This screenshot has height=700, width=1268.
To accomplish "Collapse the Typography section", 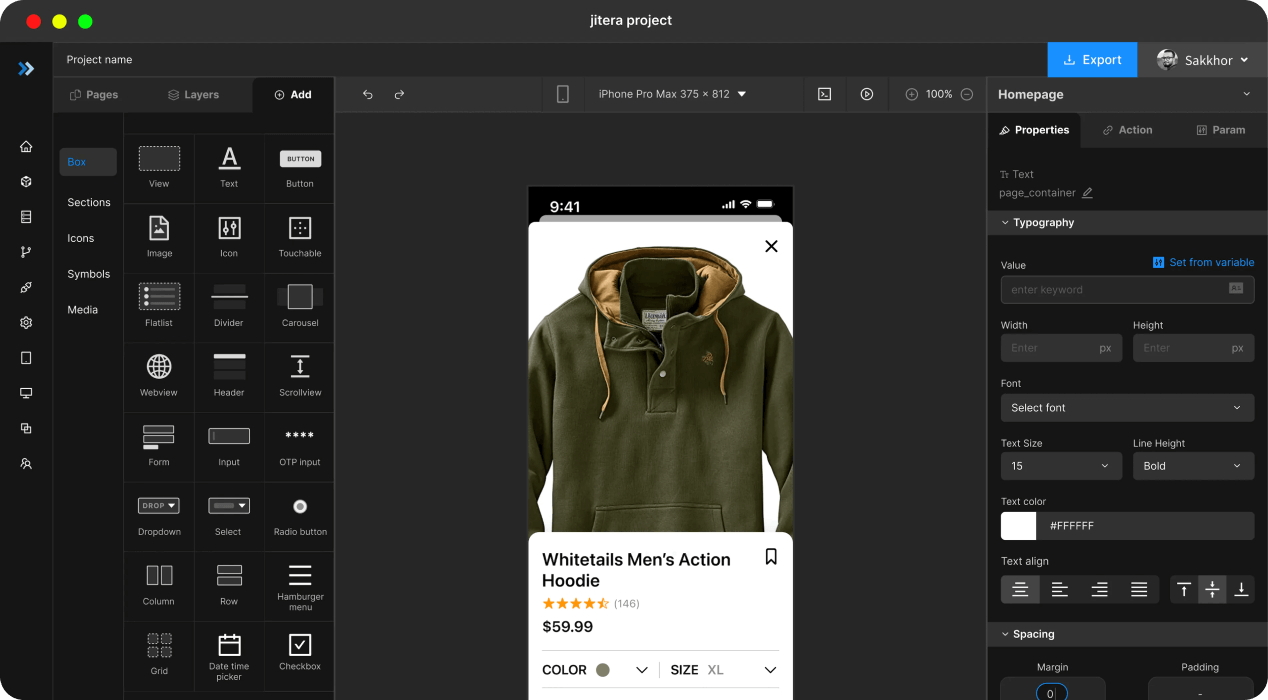I will [1005, 223].
